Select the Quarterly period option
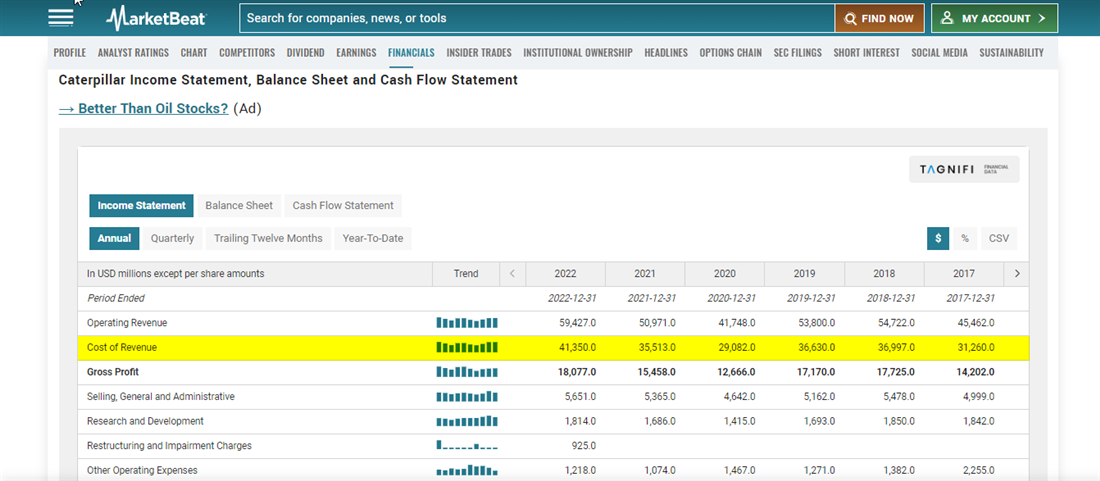This screenshot has height=481, width=1100. 172,238
